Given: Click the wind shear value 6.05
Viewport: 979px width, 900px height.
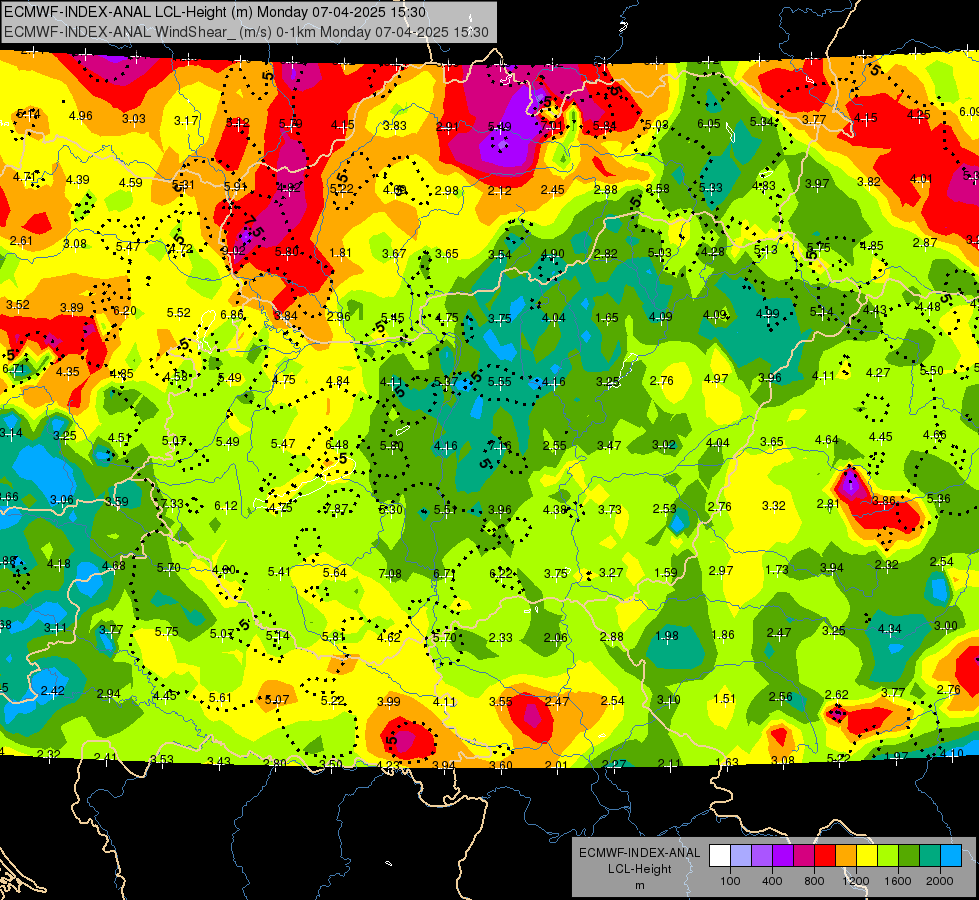Looking at the screenshot, I should coord(709,124).
